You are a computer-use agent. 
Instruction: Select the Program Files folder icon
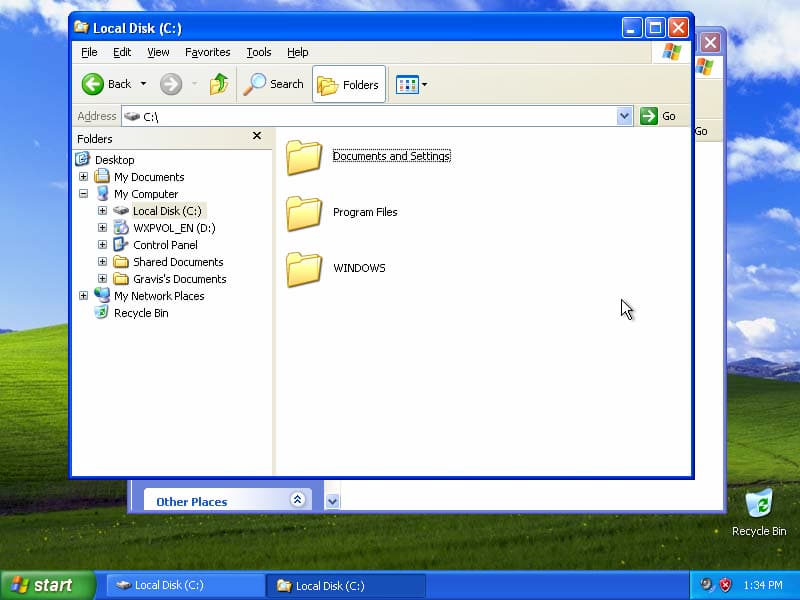(304, 213)
